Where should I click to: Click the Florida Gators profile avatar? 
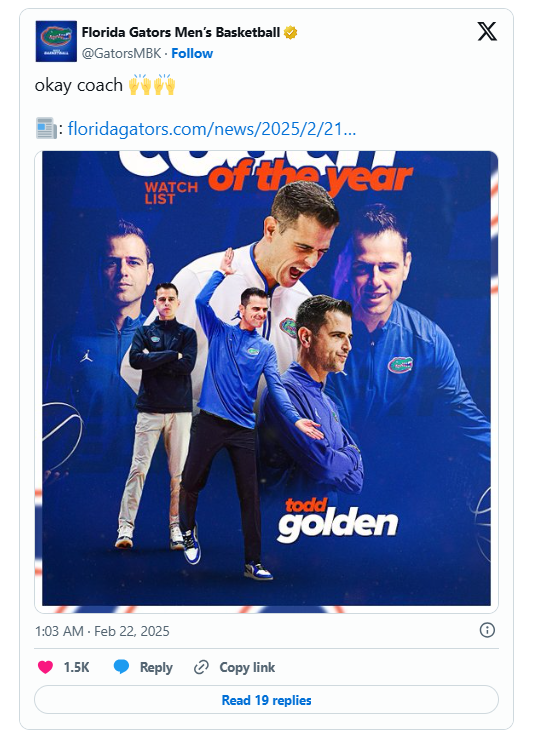pyautogui.click(x=56, y=41)
